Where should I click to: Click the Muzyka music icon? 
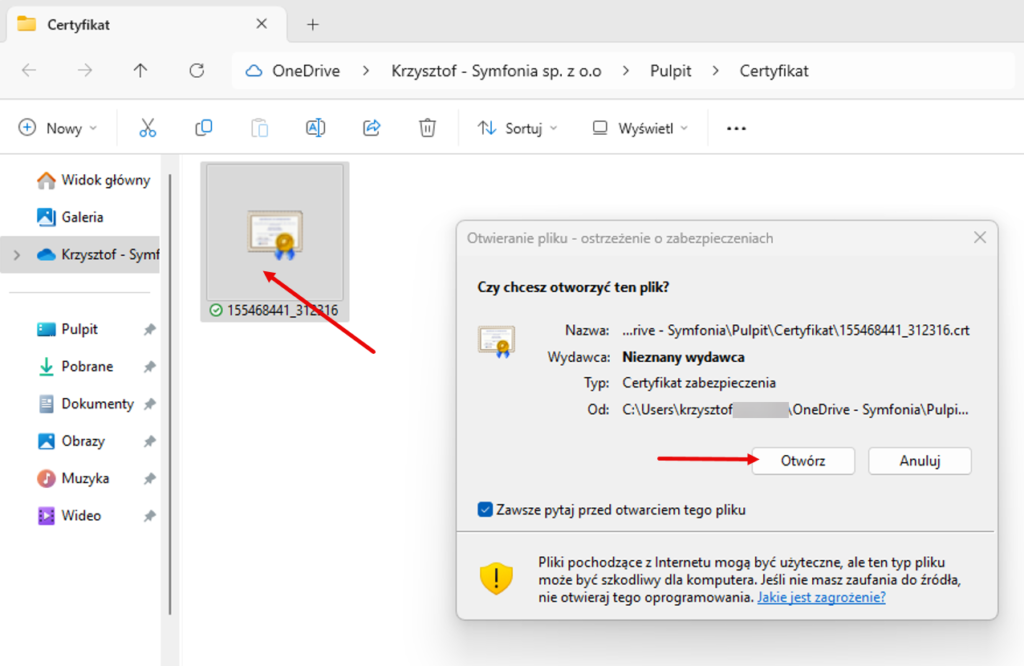(46, 478)
